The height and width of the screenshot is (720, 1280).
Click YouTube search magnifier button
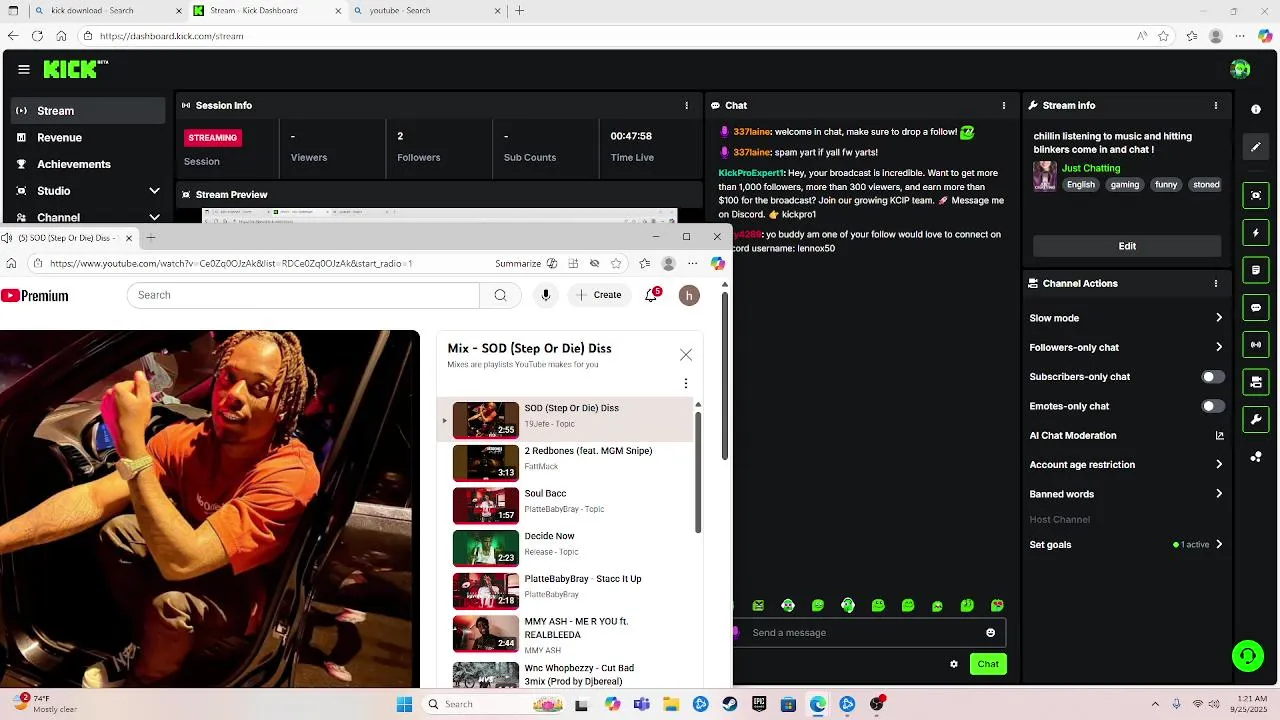[500, 295]
